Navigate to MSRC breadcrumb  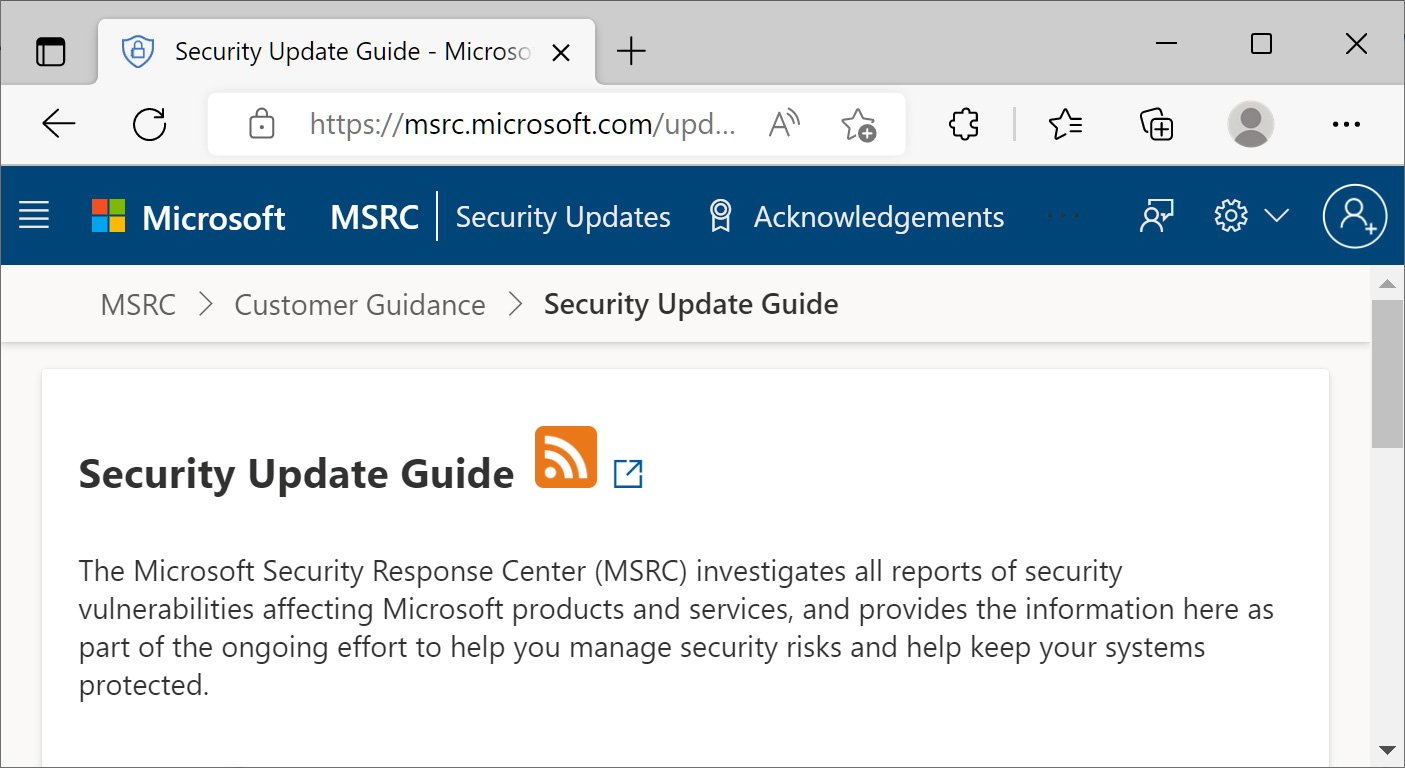(x=138, y=304)
